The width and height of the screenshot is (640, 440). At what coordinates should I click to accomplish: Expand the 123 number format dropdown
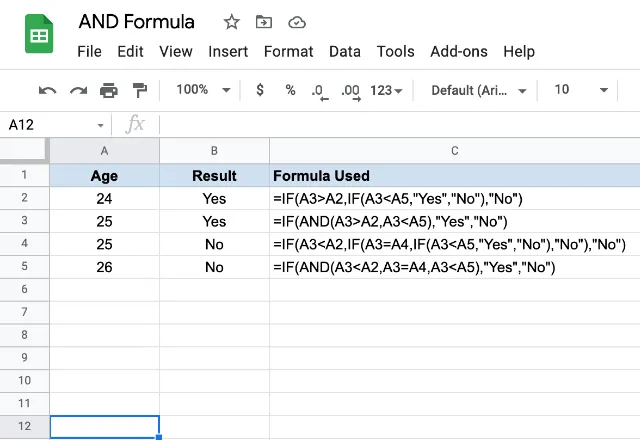point(386,90)
